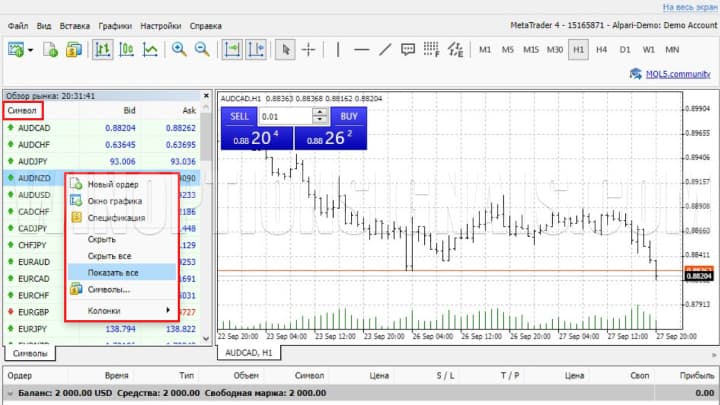Viewport: 720px width, 405px height.
Task: Select the trendline drawing tool
Action: point(384,49)
